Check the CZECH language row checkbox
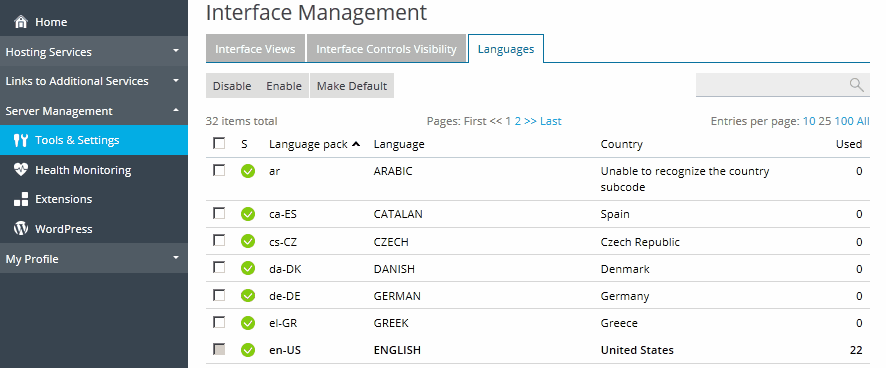886x368 pixels. (219, 240)
